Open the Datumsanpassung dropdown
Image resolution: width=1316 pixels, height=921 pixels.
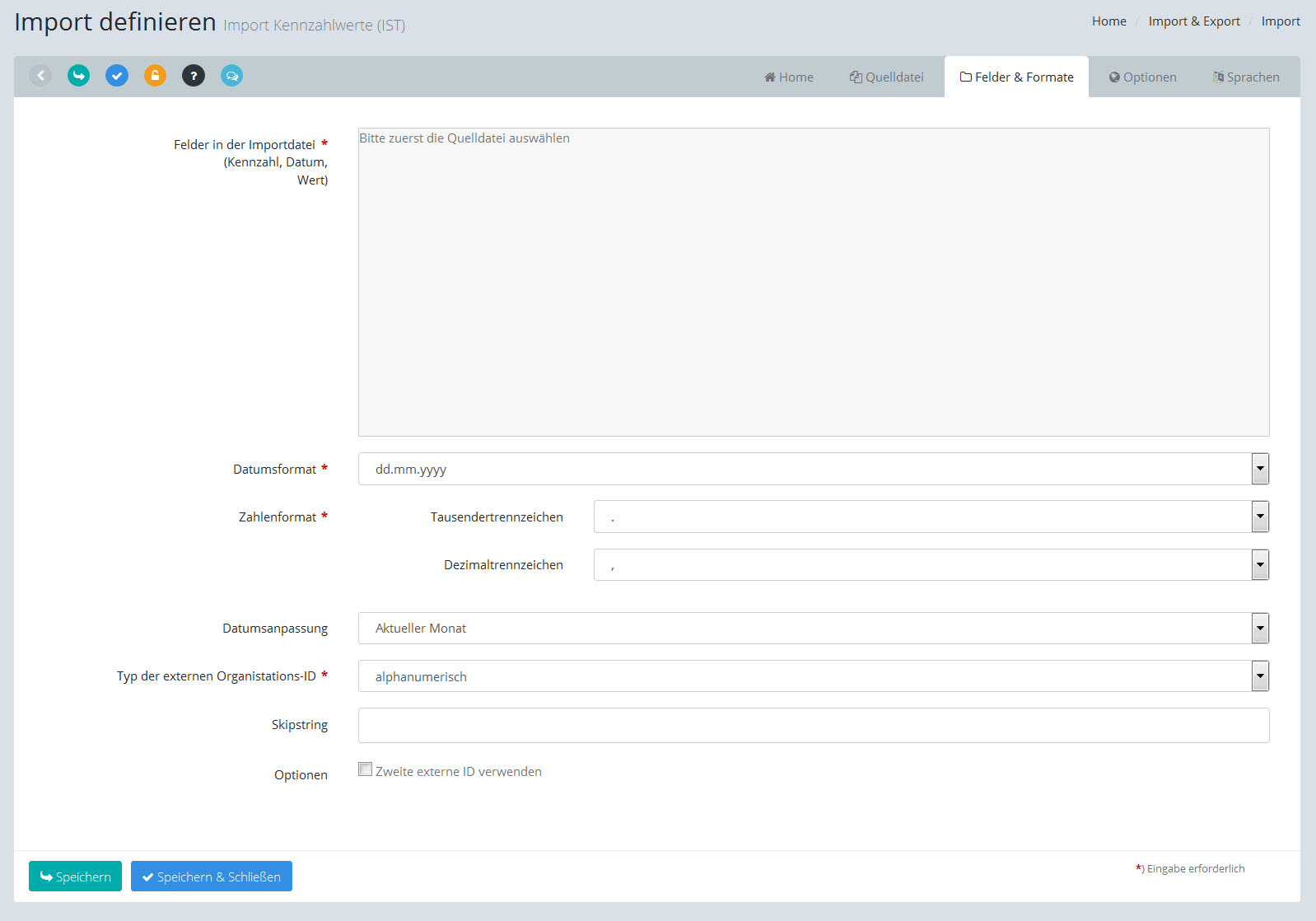[x=813, y=629]
